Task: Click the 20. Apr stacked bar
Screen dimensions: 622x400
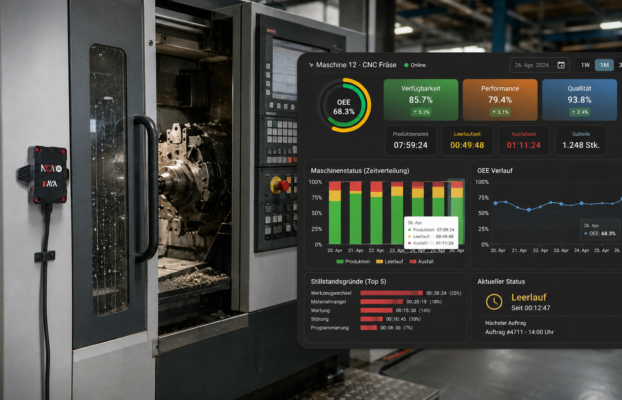Action: 335,213
